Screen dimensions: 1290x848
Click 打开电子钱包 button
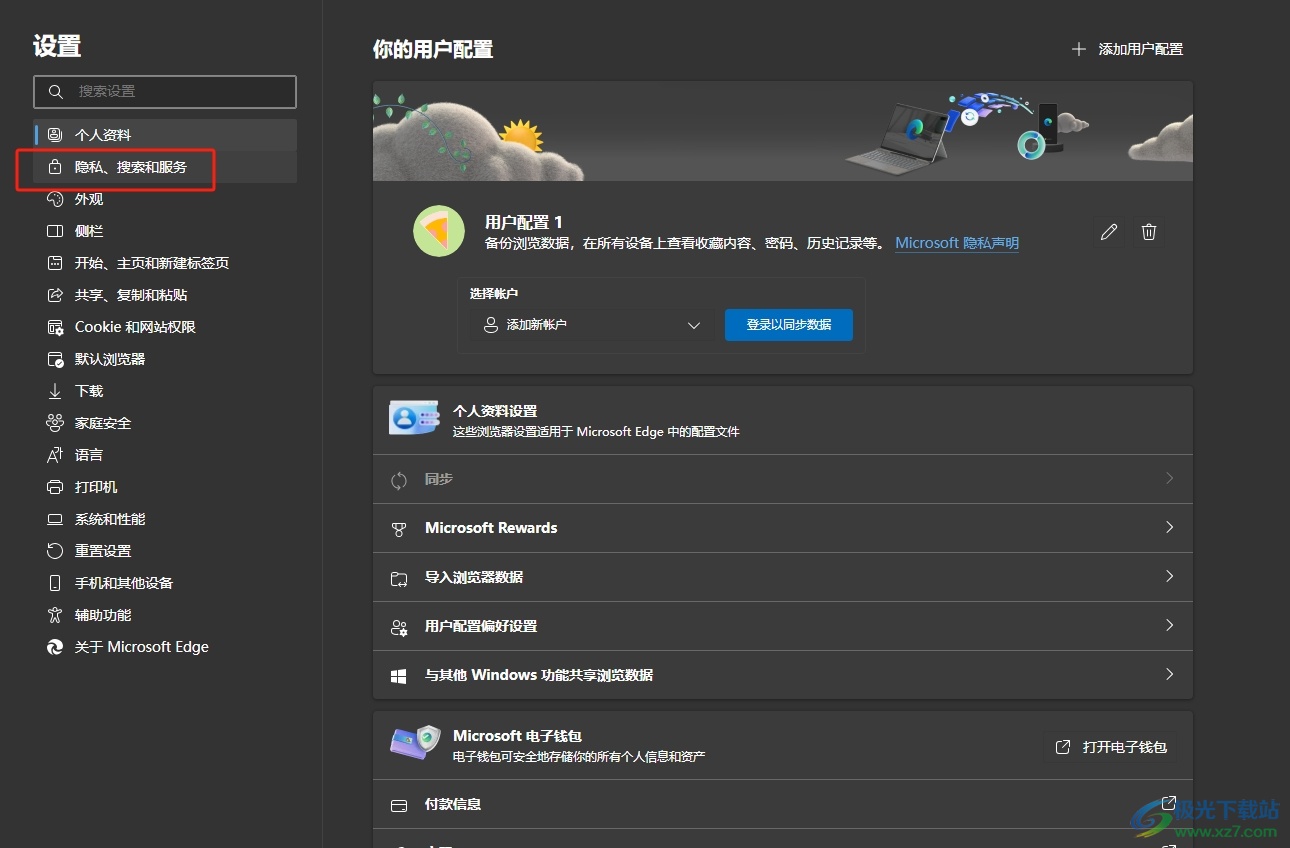click(x=1111, y=747)
